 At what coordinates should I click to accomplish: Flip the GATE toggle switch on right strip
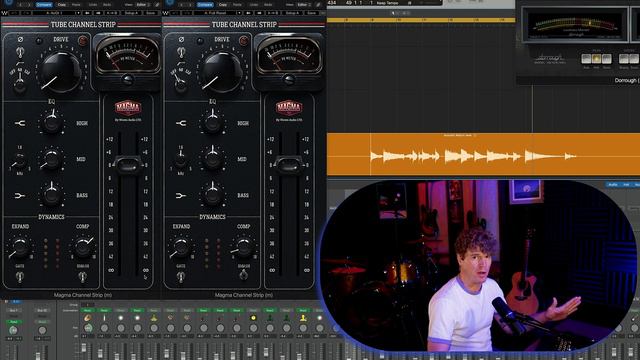click(x=180, y=277)
